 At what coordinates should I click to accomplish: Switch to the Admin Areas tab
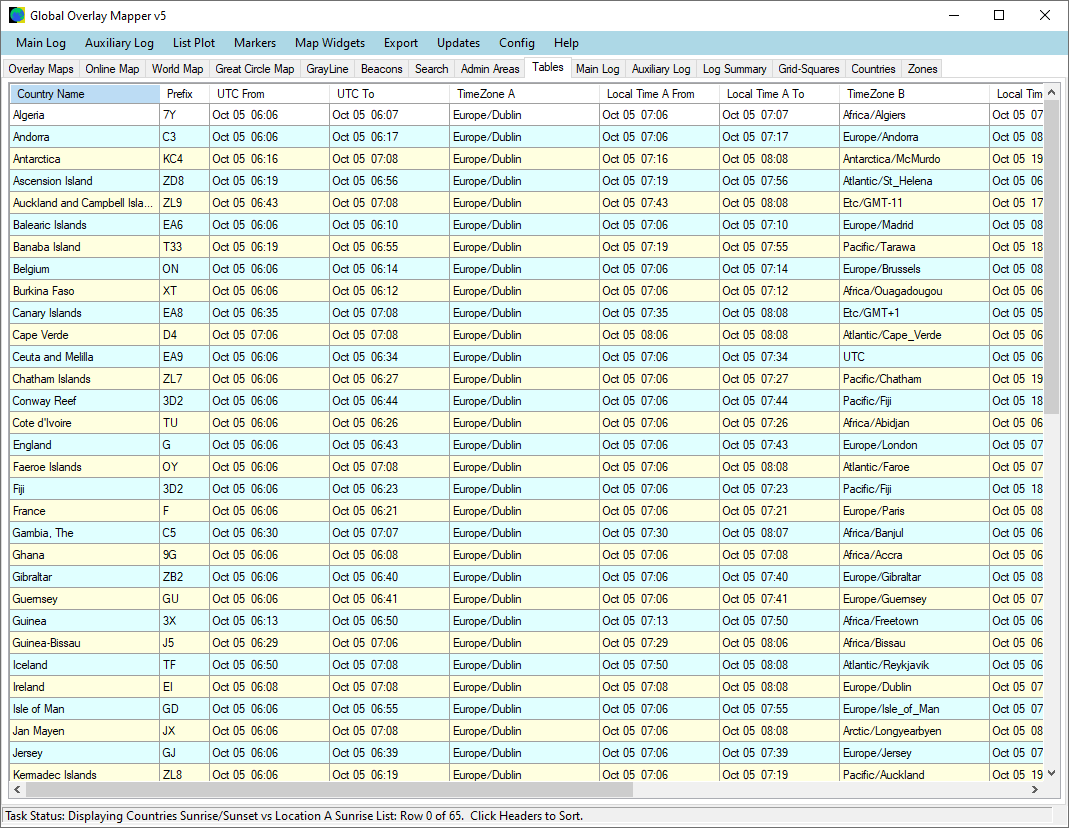point(490,69)
